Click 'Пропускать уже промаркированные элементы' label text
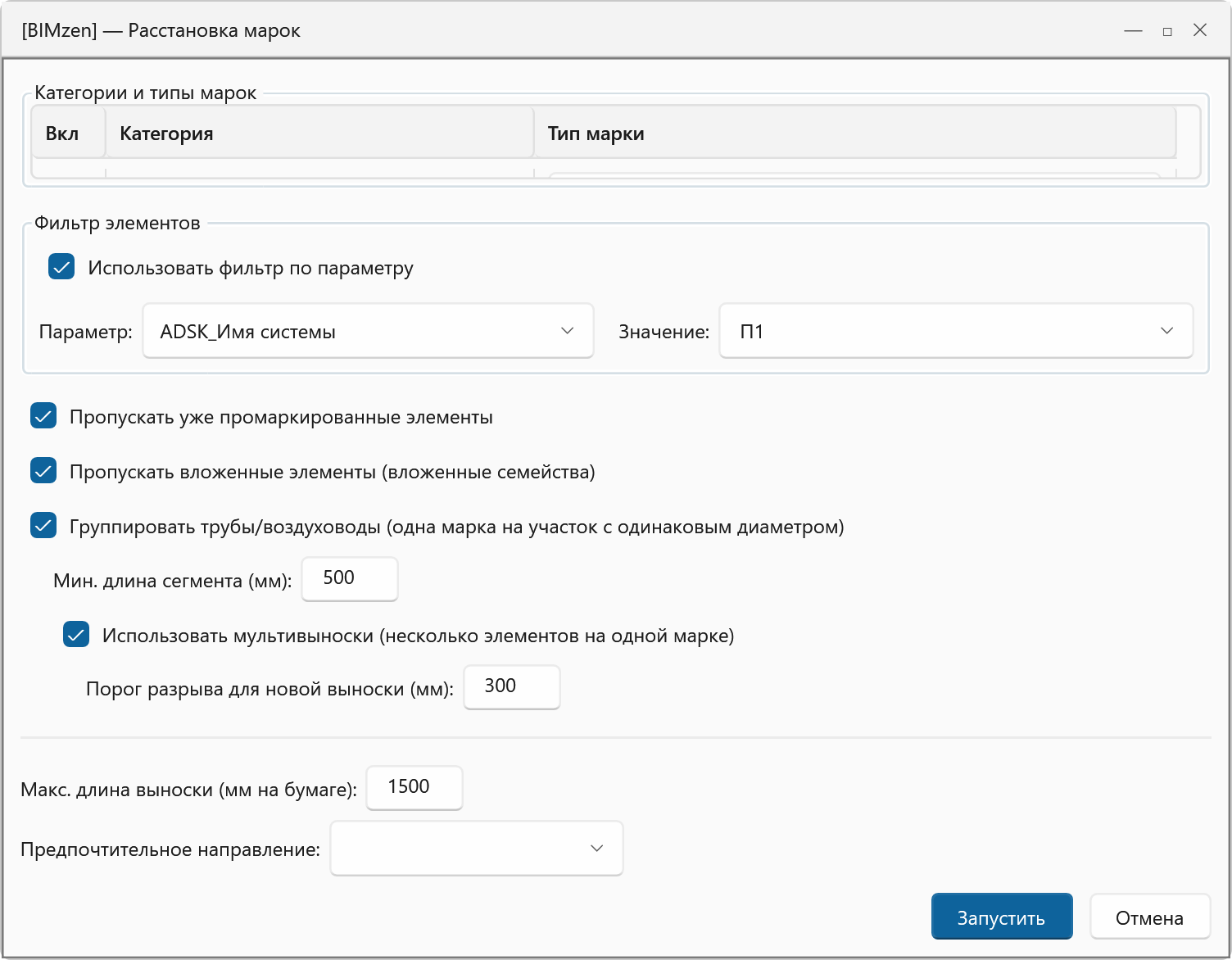 [x=281, y=418]
